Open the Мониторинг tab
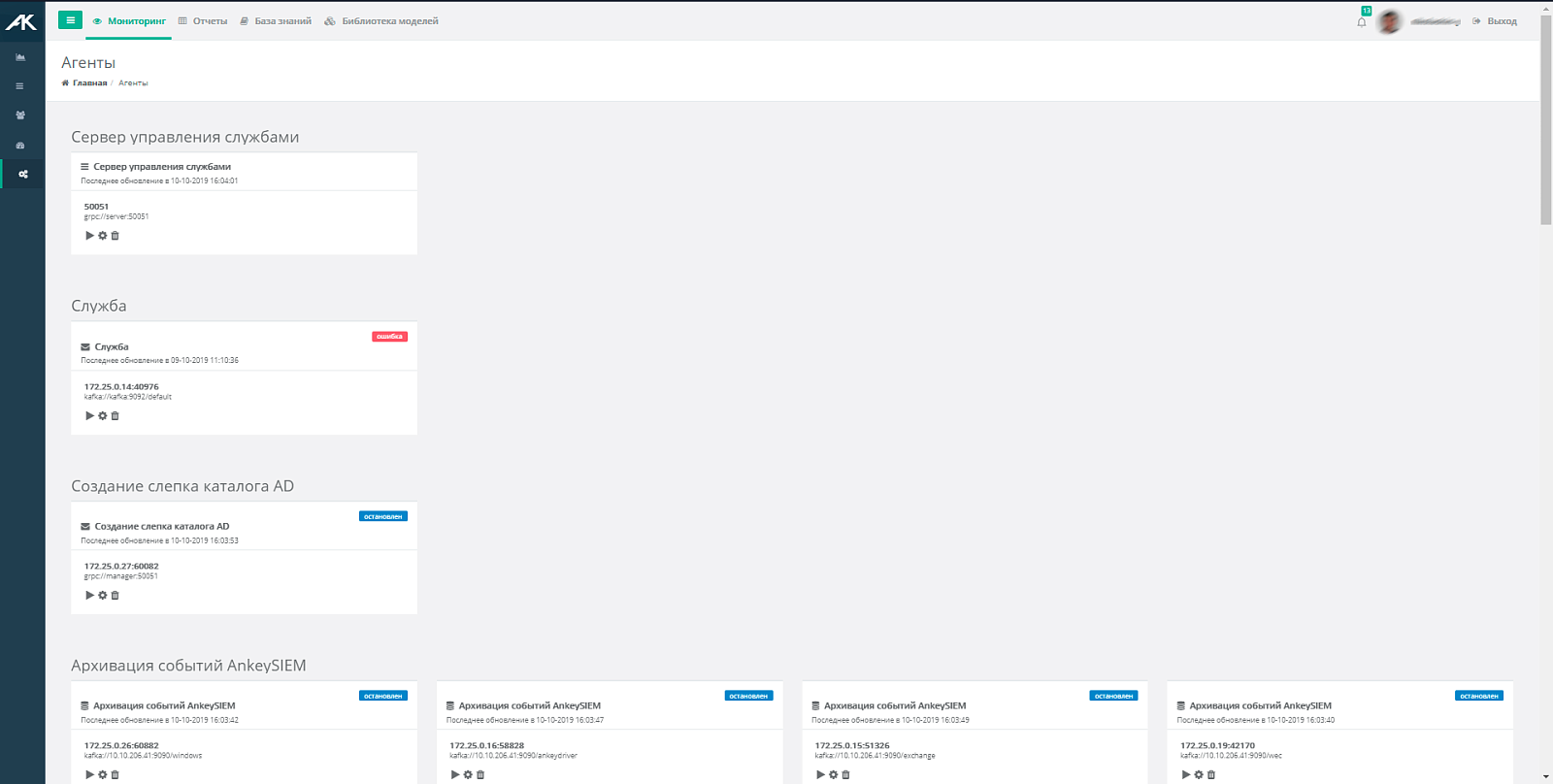Viewport: 1553px width, 784px height. pos(129,21)
